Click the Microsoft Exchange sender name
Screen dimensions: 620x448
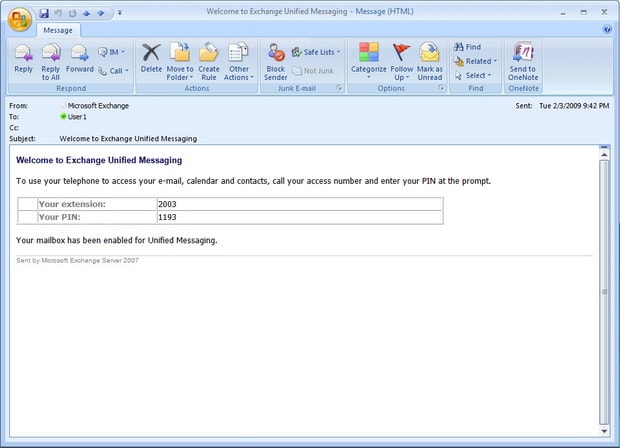pos(98,106)
